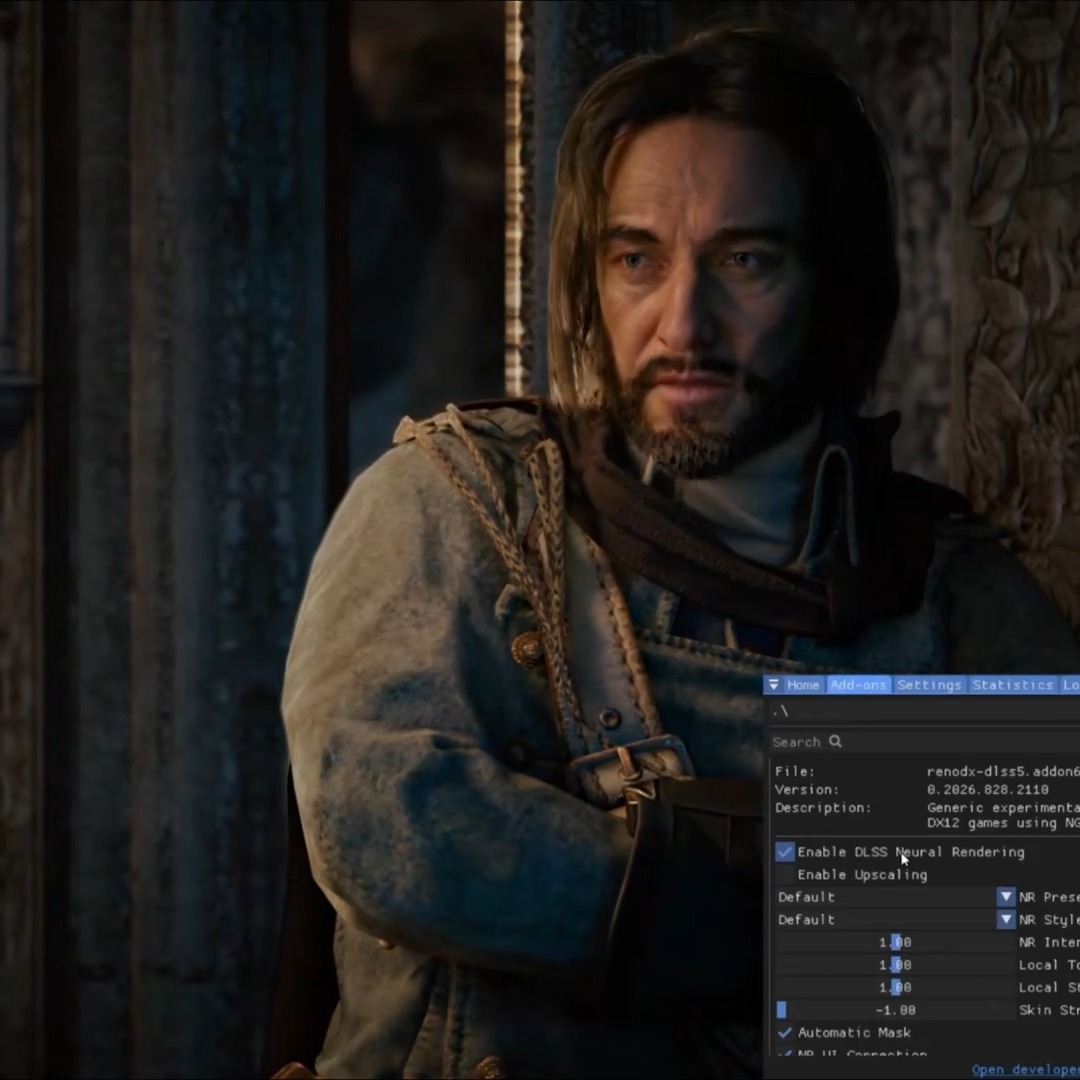
Task: Click the '.\' path field
Action: coord(924,710)
